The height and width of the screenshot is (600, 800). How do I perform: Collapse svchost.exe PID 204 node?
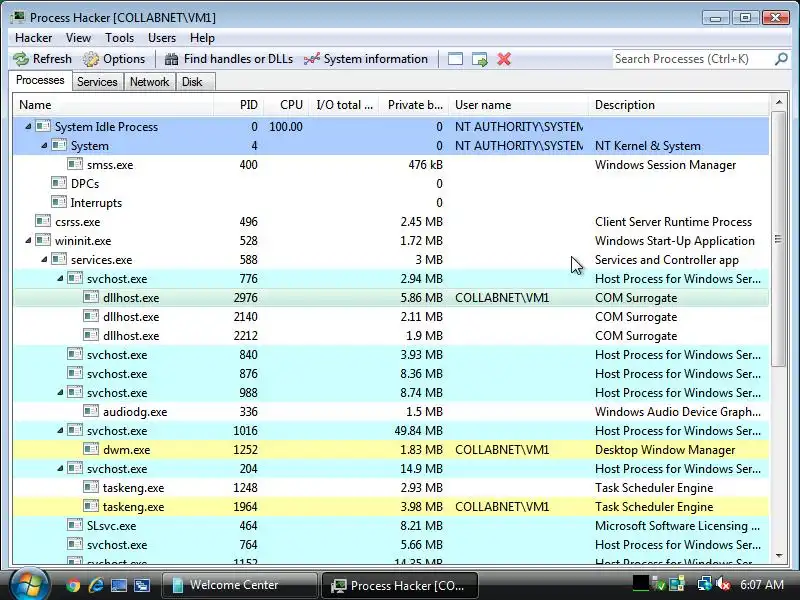(x=60, y=469)
